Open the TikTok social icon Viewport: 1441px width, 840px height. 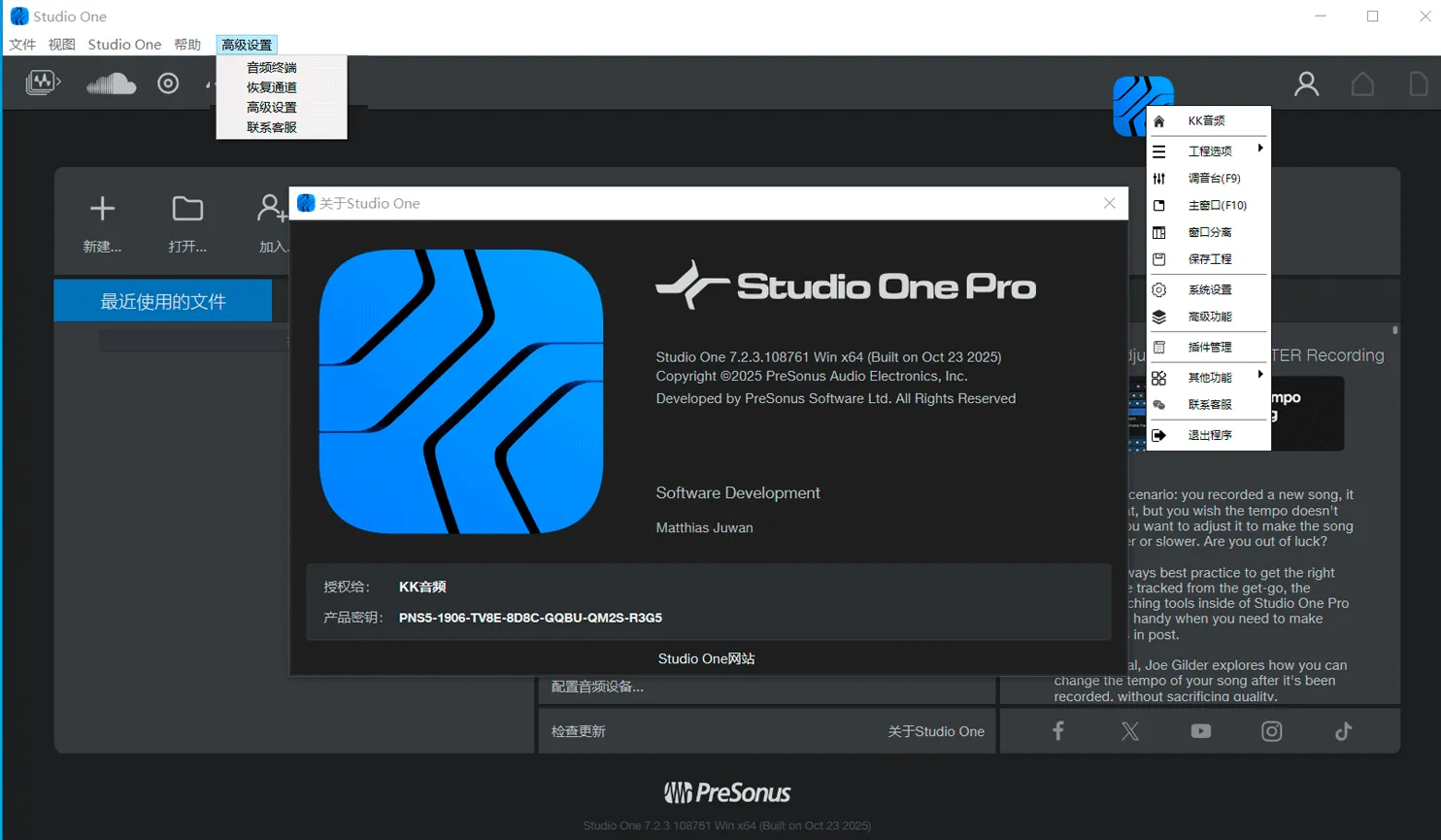(1343, 731)
